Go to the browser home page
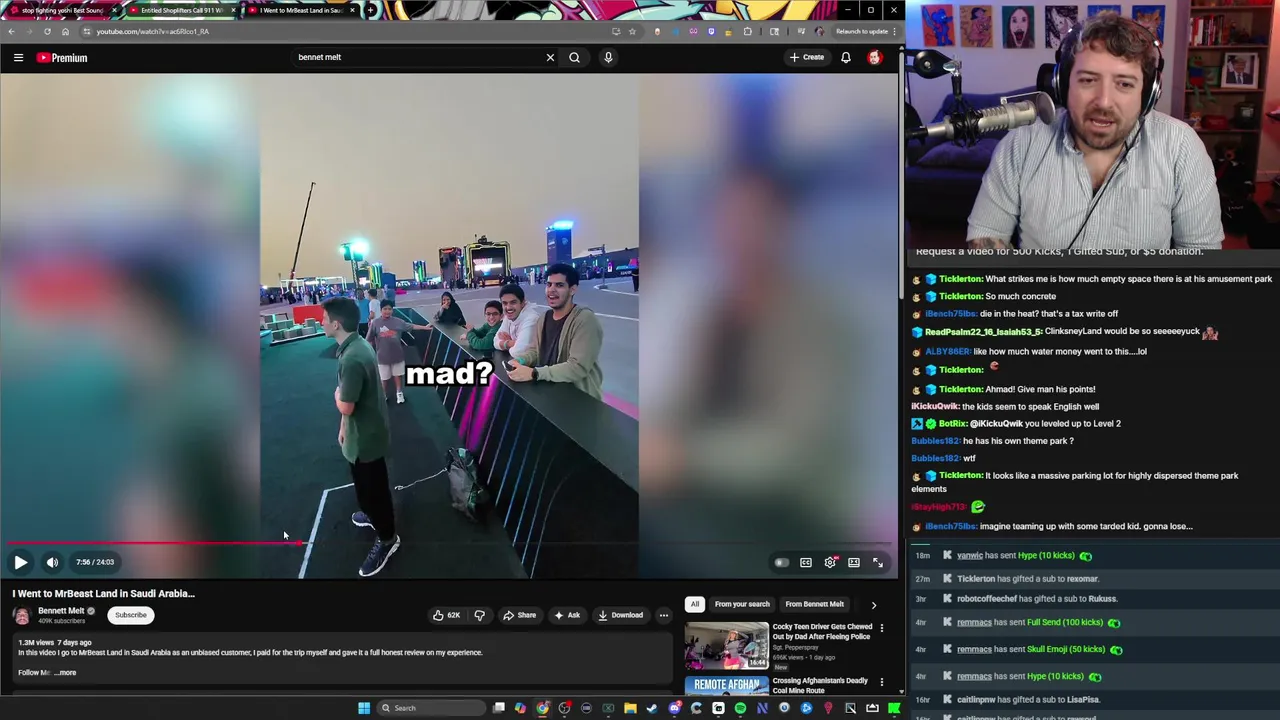Screen dimensions: 1280x720 coord(65,31)
